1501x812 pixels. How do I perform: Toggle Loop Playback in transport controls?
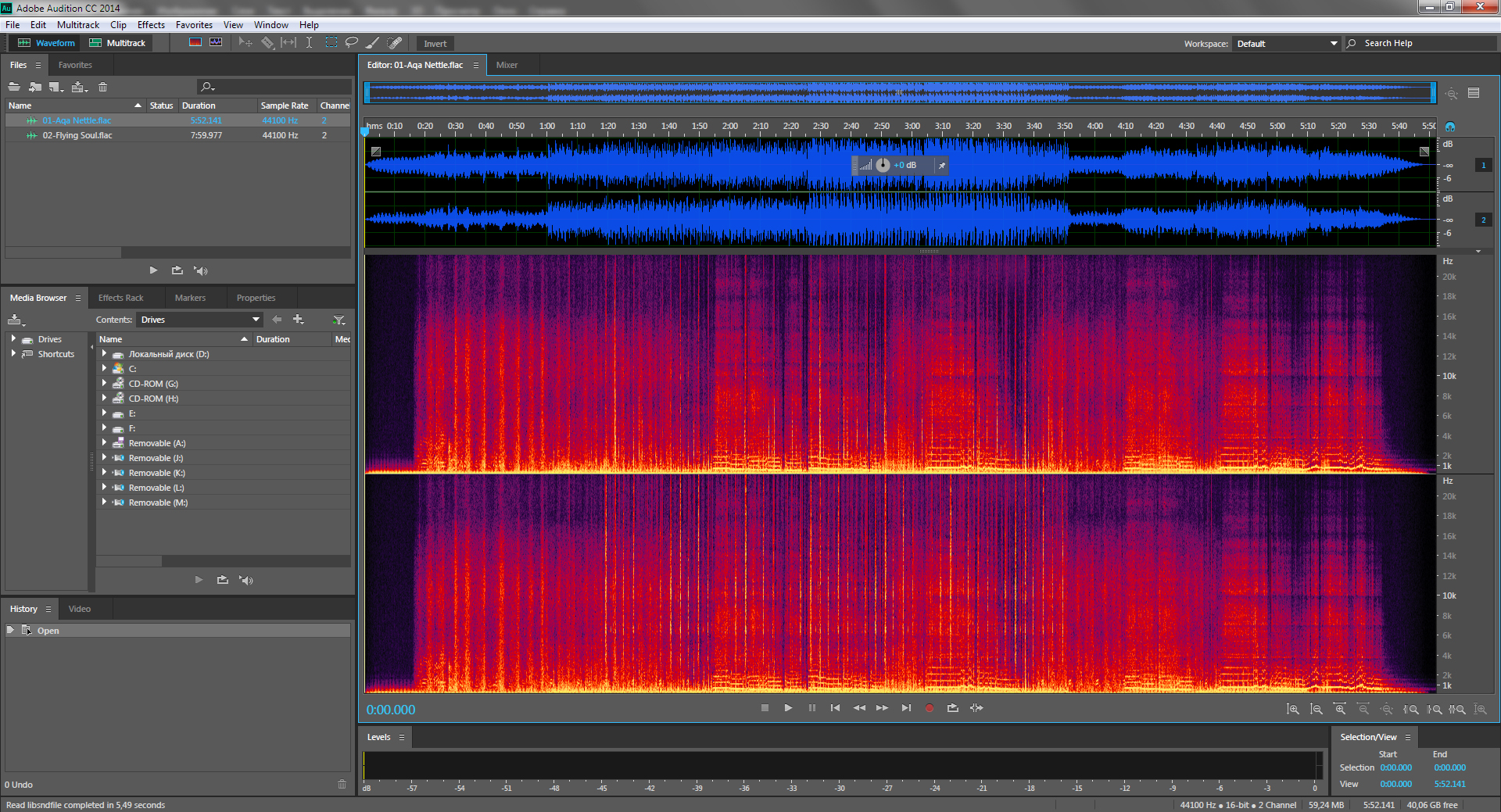click(952, 708)
